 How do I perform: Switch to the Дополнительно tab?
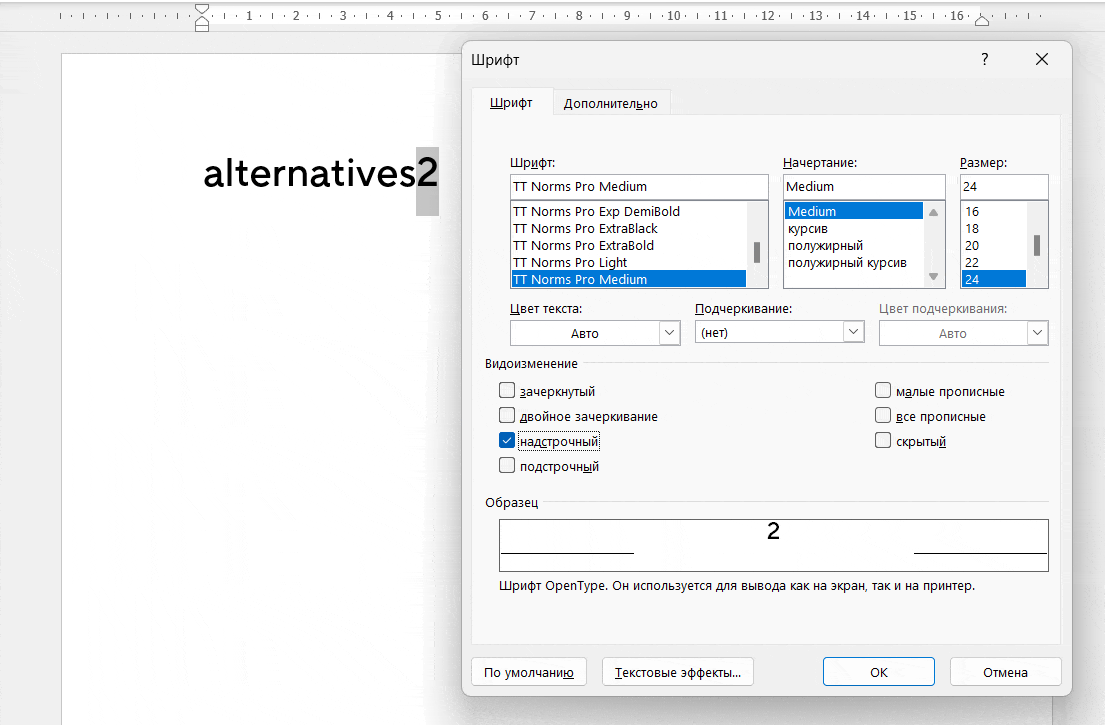click(610, 103)
